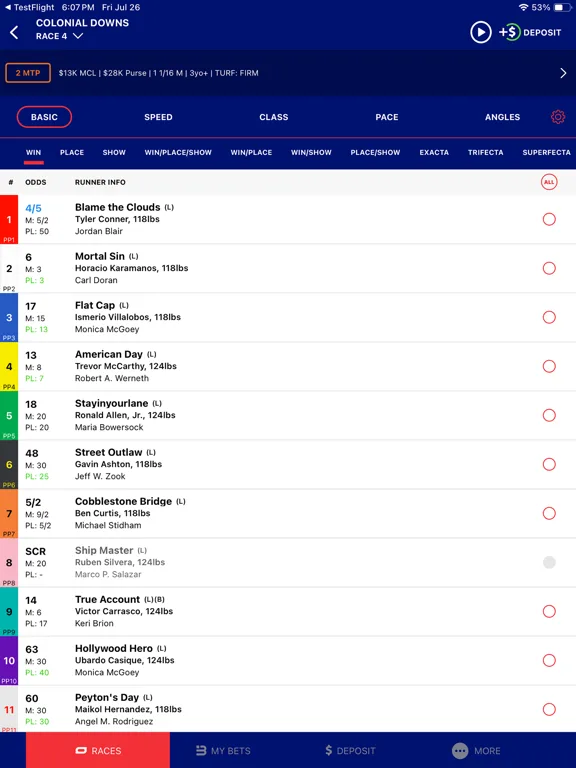The image size is (576, 768).
Task: Tap purple saddle cloth number 10
Action: click(9, 660)
